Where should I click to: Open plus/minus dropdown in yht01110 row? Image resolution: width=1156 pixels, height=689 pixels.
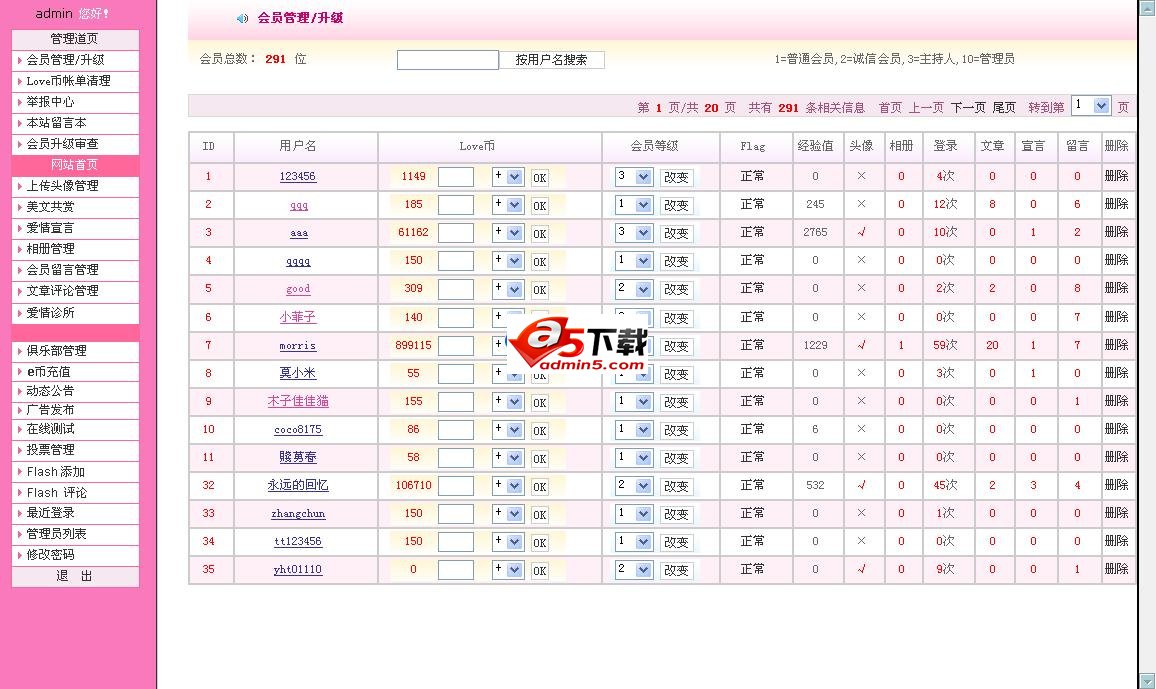508,570
